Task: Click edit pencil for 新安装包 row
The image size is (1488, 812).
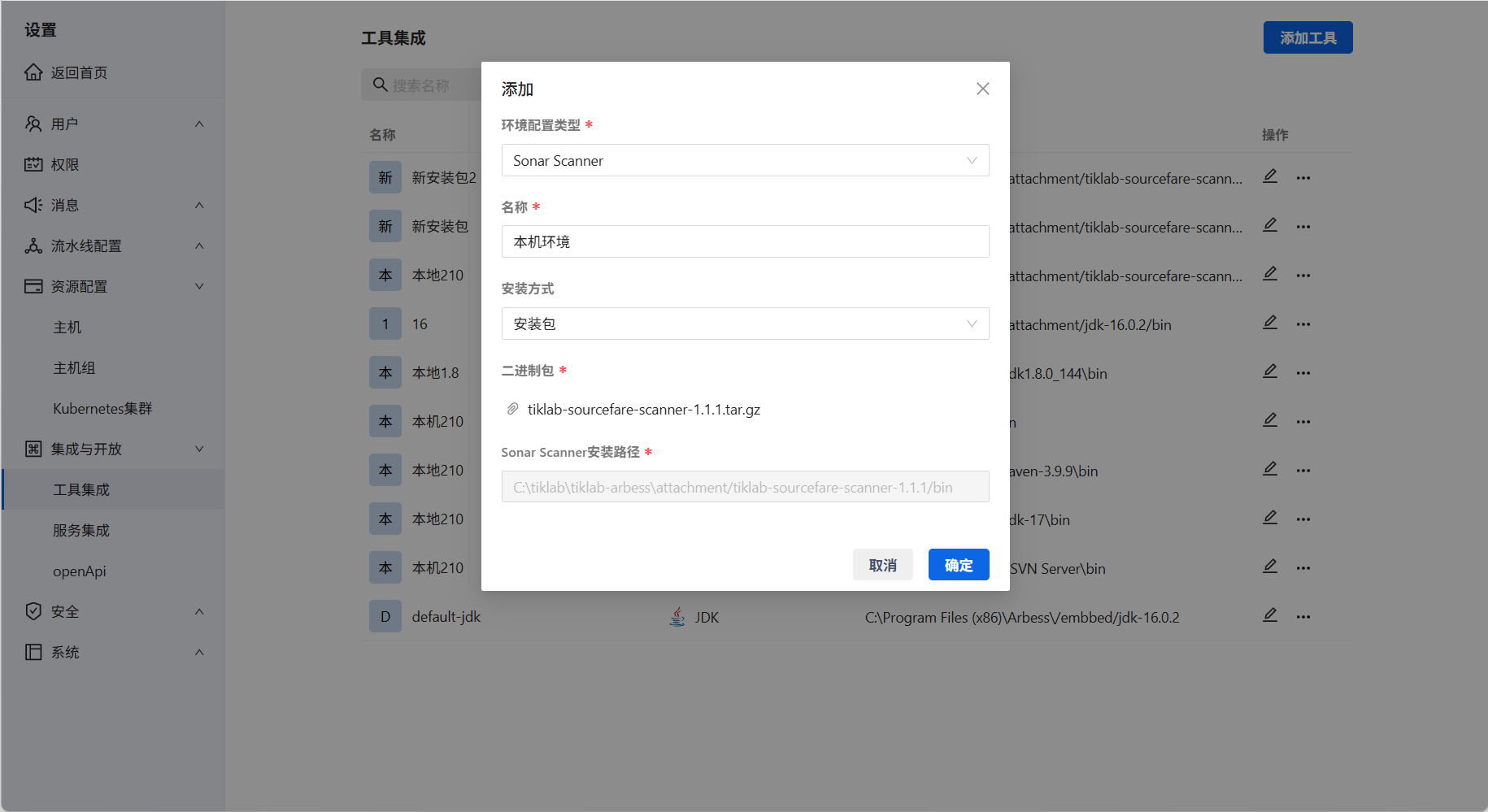Action: point(1270,225)
